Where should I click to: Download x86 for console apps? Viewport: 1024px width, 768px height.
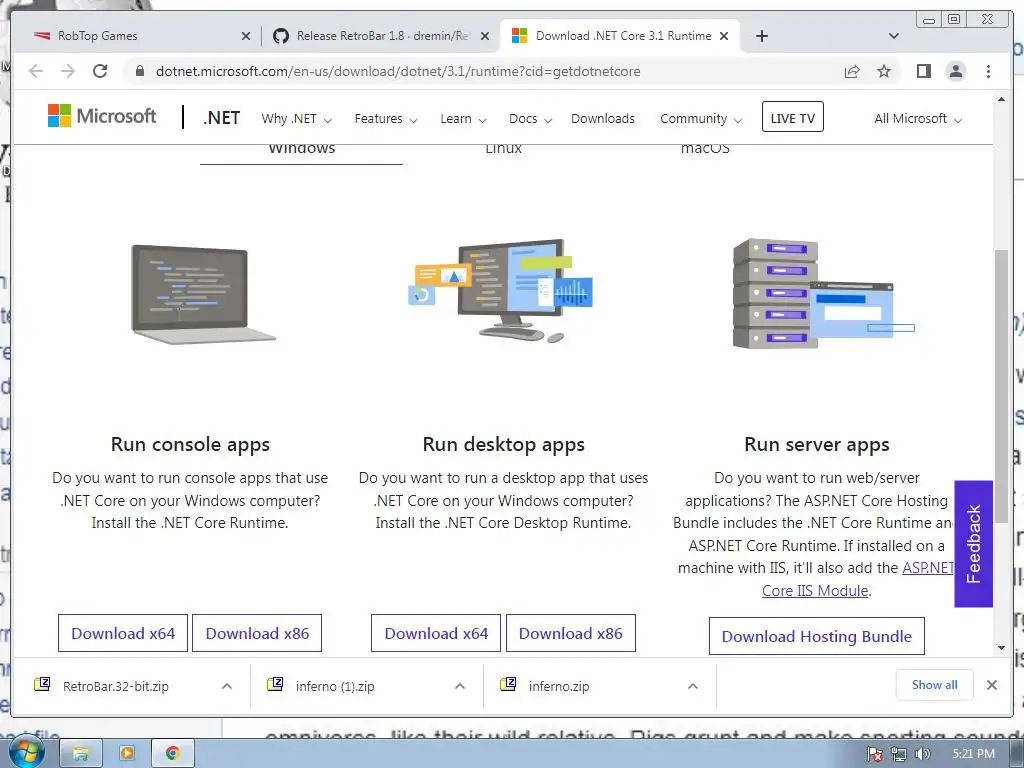257,633
